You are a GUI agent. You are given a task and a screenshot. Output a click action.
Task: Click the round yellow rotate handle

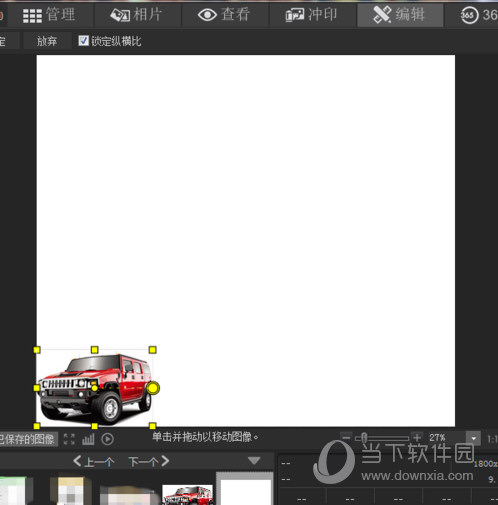[x=153, y=388]
